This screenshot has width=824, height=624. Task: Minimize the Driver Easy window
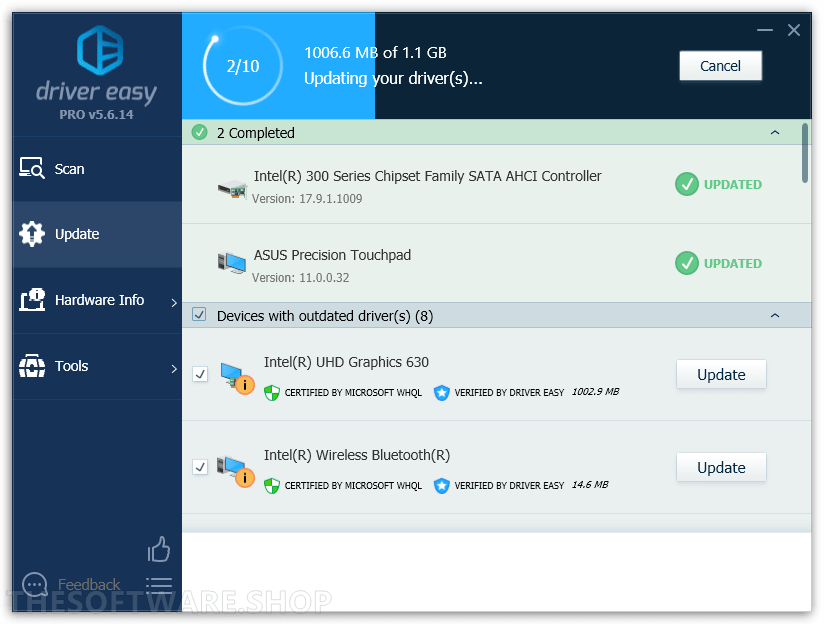765,30
